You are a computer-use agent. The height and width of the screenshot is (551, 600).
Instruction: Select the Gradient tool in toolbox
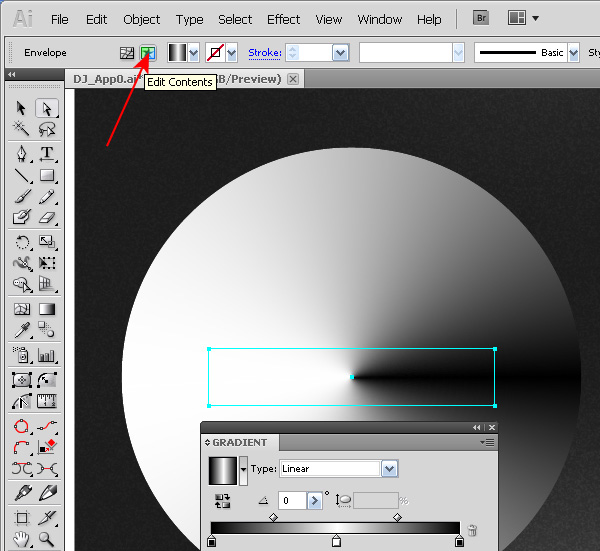pyautogui.click(x=47, y=309)
